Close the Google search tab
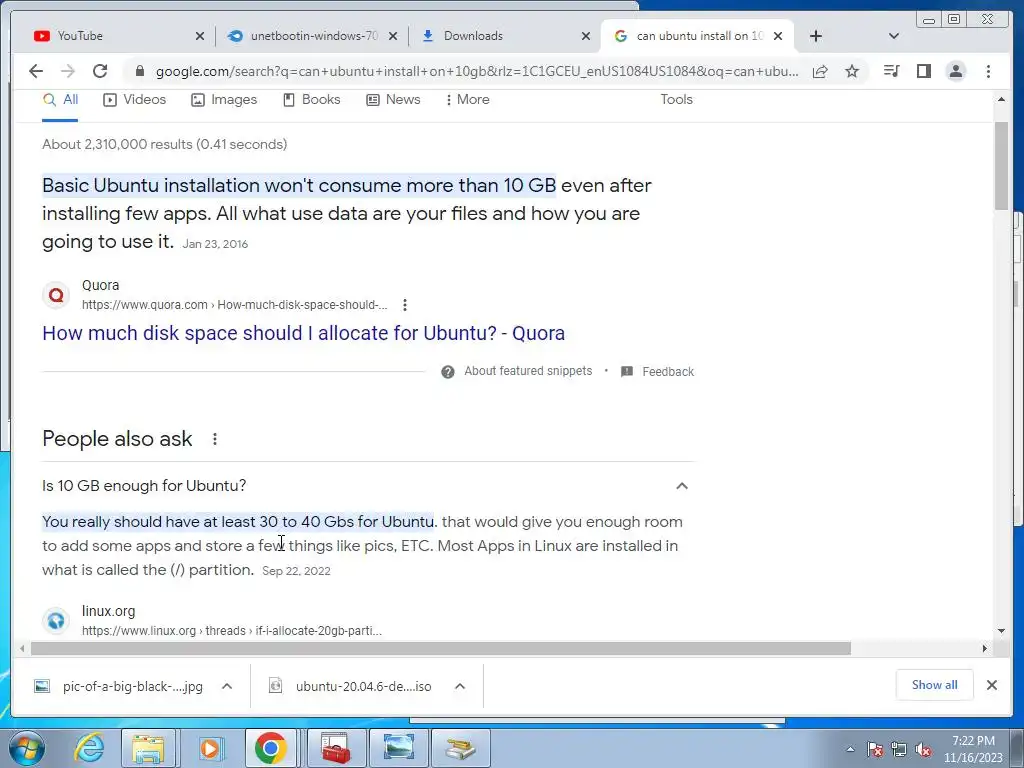This screenshot has width=1024, height=768. [778, 36]
